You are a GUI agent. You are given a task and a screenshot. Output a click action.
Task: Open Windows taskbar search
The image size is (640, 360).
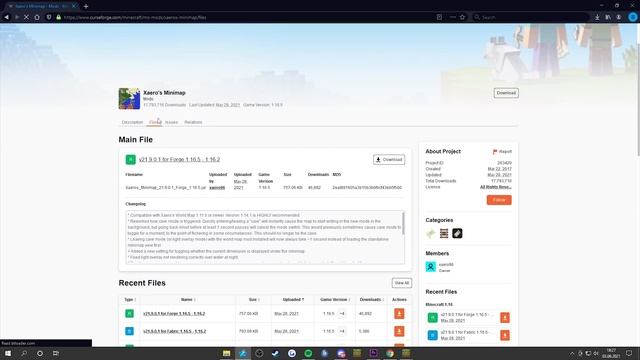pyautogui.click(x=24, y=353)
